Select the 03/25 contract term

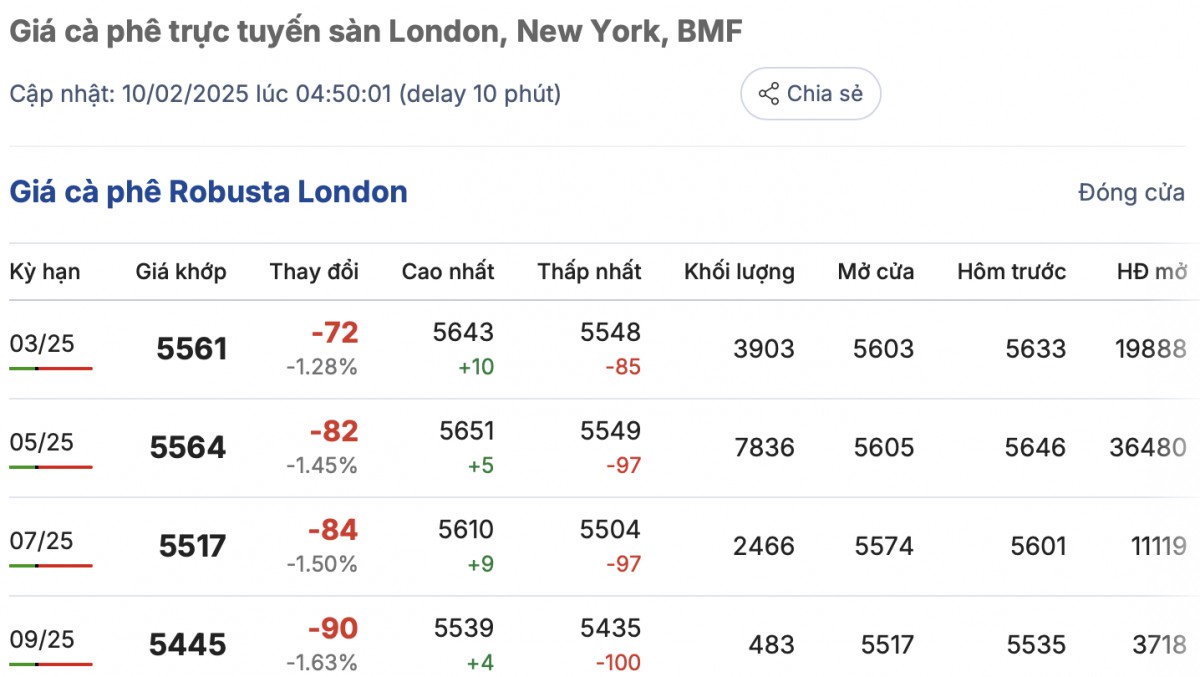click(x=41, y=344)
